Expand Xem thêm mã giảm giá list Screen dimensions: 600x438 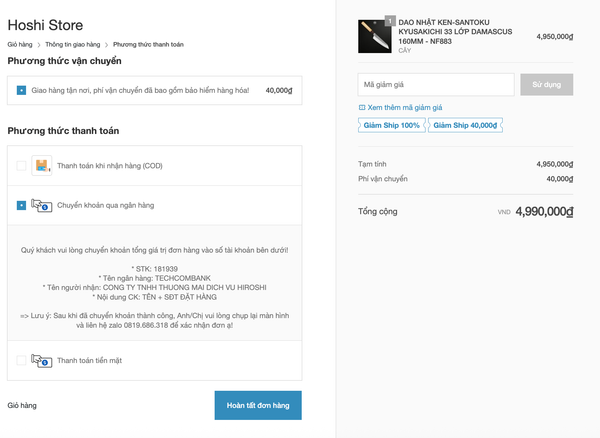(x=405, y=107)
